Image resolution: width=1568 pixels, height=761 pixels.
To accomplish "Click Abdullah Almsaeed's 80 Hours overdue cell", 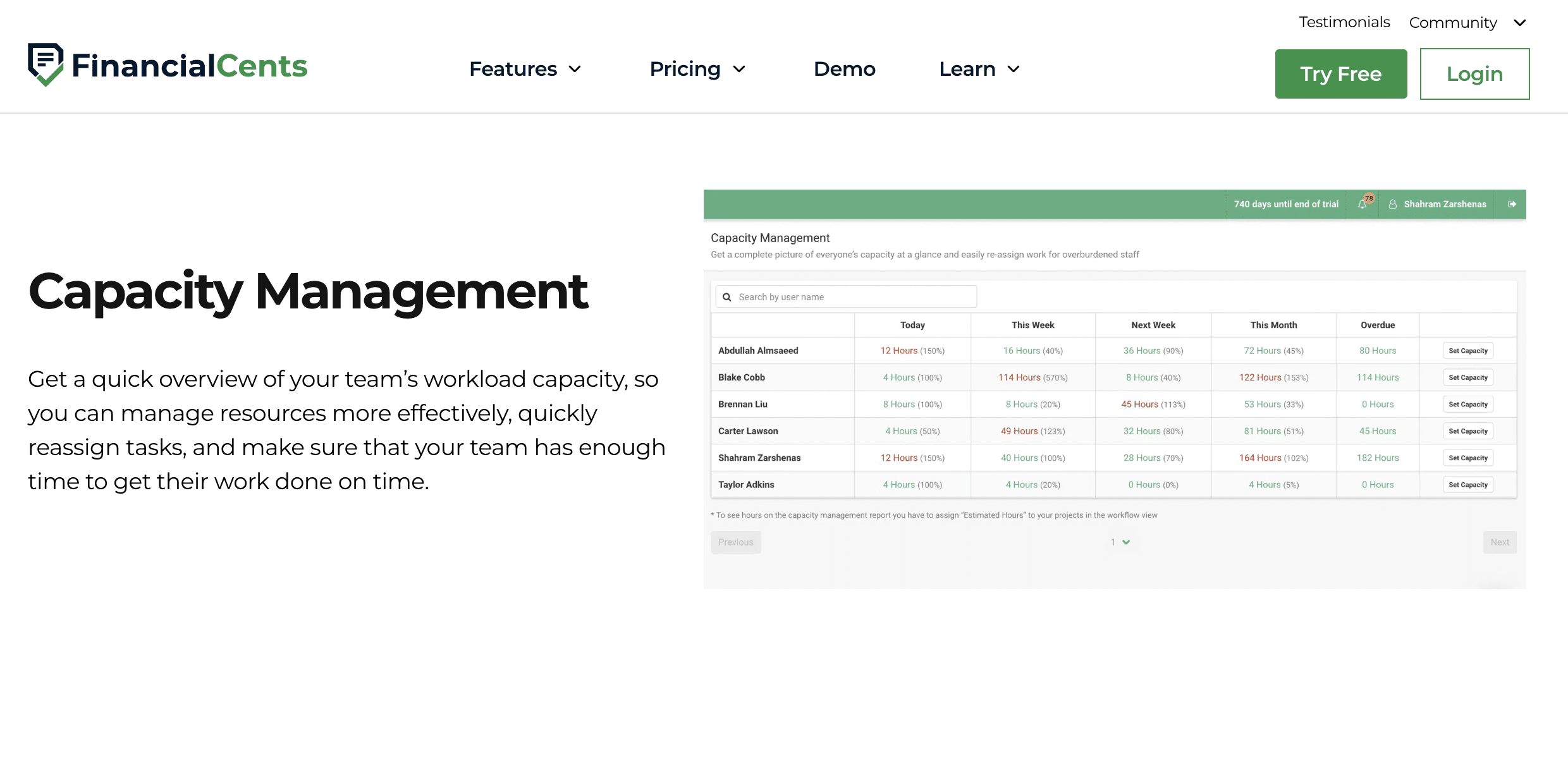I will pyautogui.click(x=1378, y=351).
